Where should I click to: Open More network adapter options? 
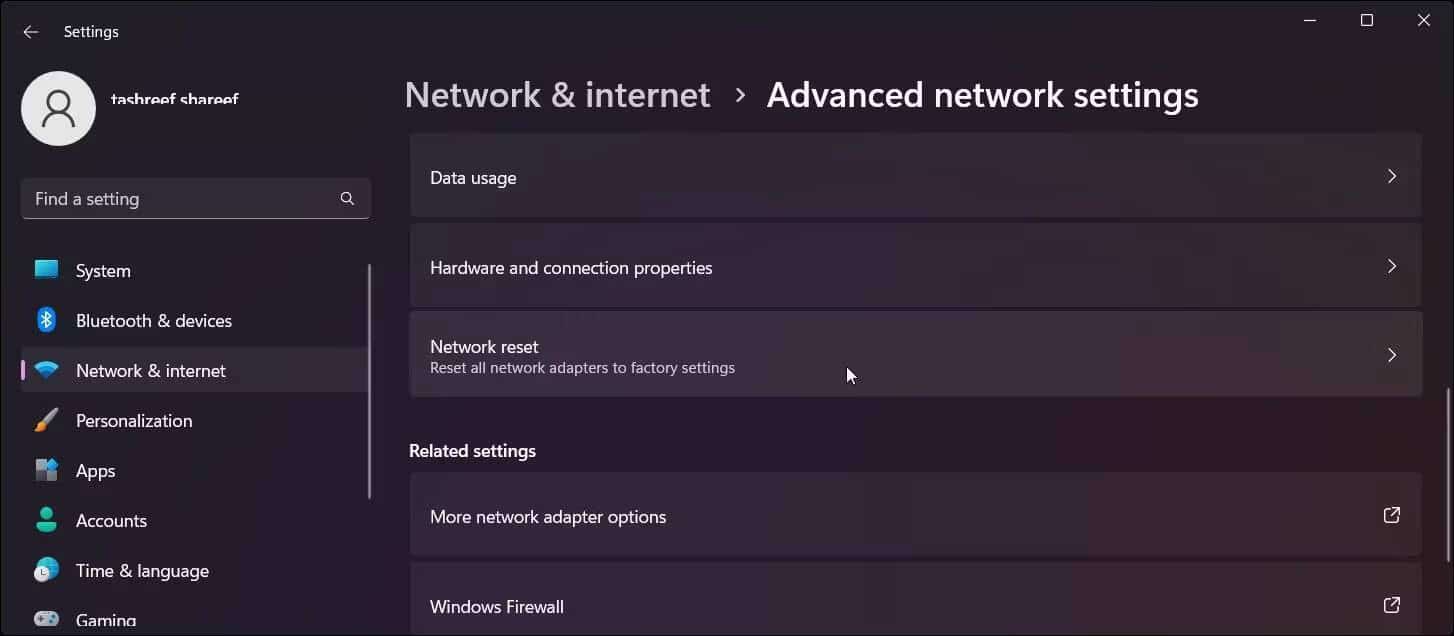915,516
